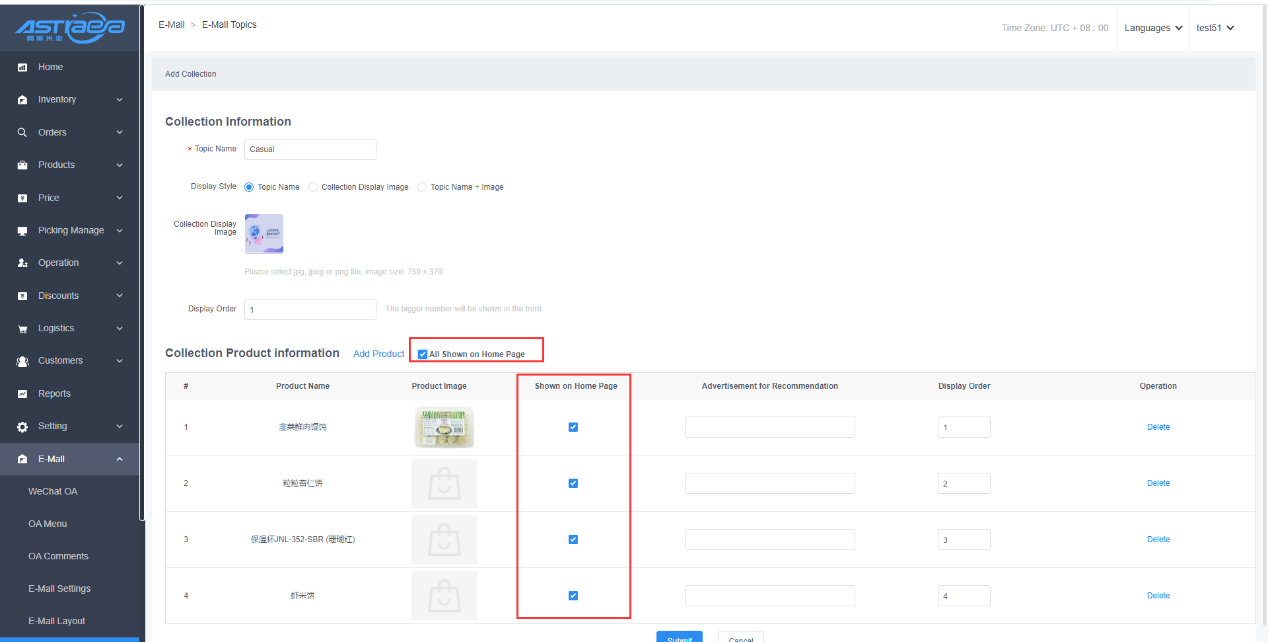
Task: Click the Home icon in sidebar
Action: pyautogui.click(x=22, y=67)
